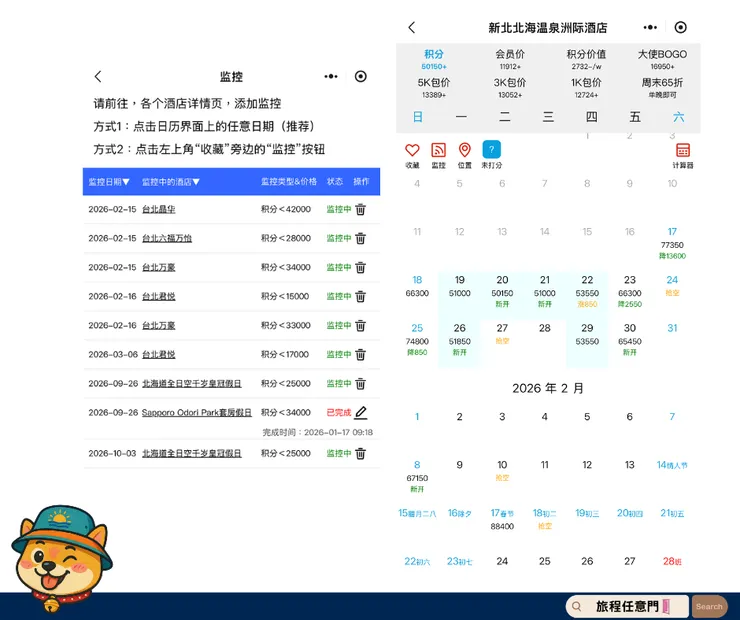740x620 pixels.
Task: Open more options menu on hotel page
Action: coord(650,27)
